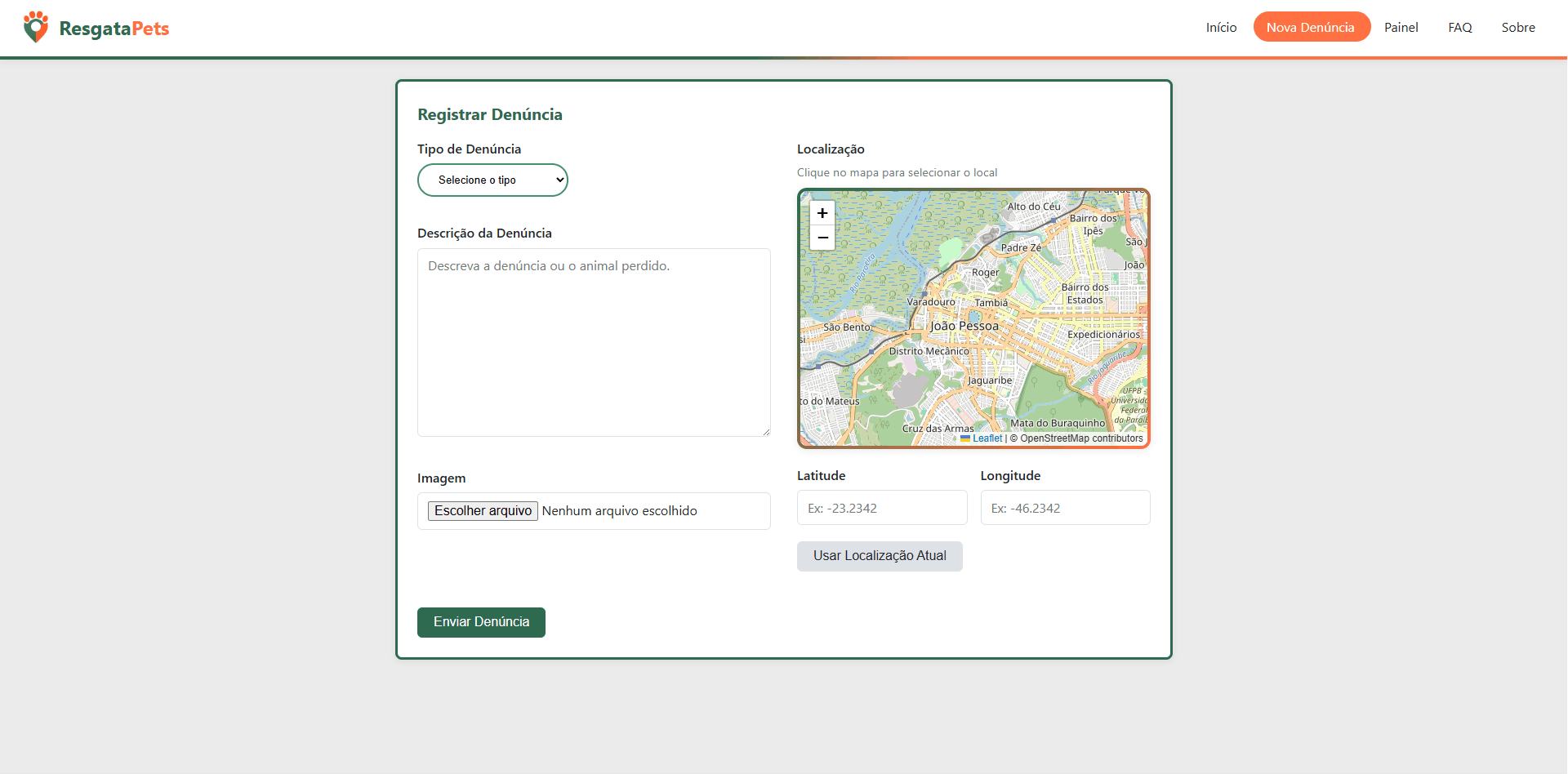Click the ResgataPets paw logo icon
Viewport: 1568px width, 774px height.
click(36, 27)
